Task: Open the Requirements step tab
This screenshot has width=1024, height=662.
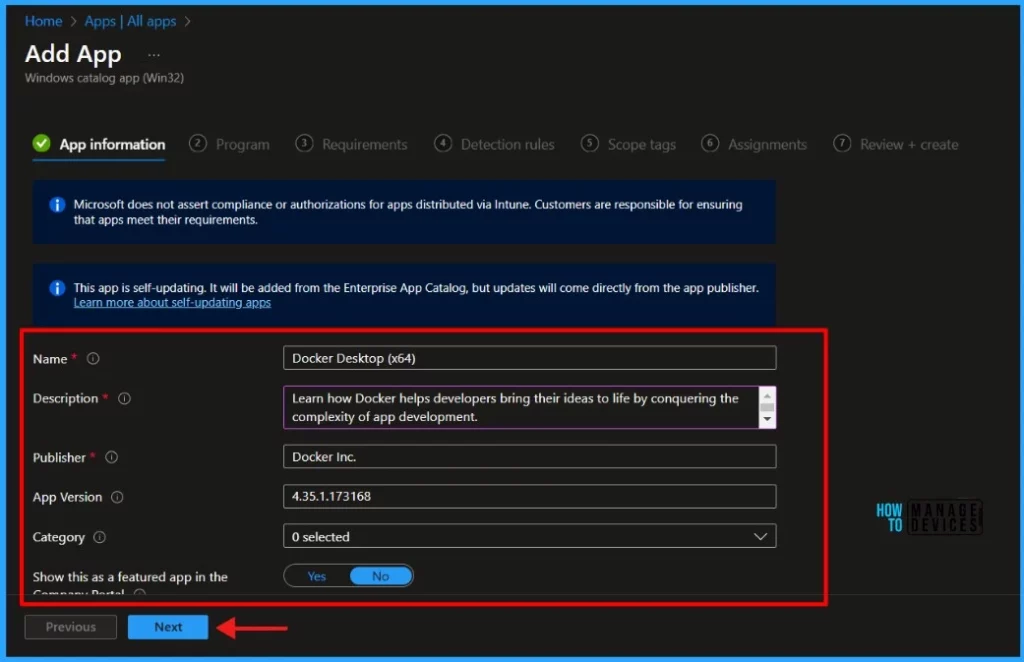Action: (351, 144)
